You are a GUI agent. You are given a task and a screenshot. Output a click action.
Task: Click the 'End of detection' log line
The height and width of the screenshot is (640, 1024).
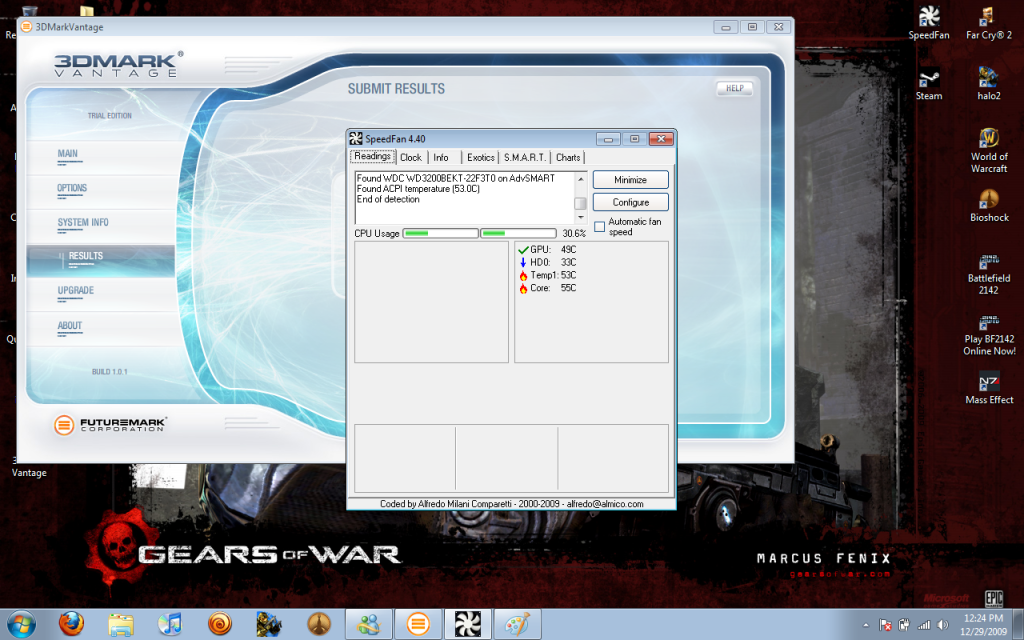tap(388, 199)
